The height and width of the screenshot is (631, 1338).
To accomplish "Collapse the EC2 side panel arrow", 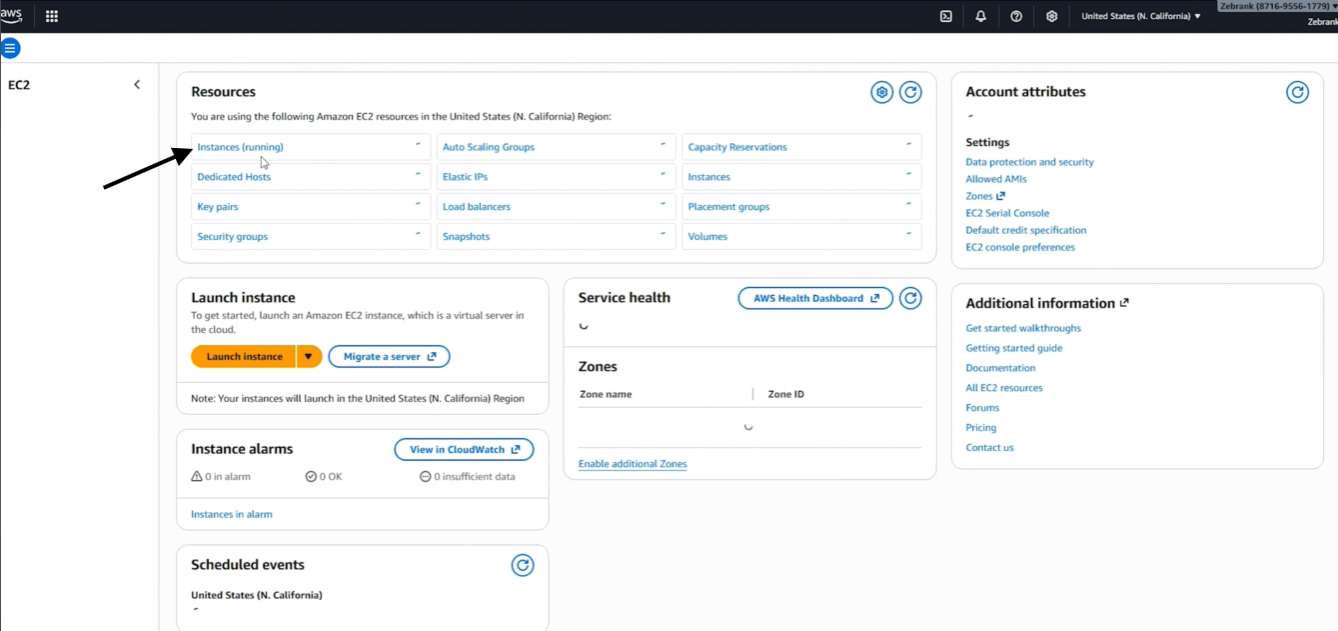I will [137, 85].
